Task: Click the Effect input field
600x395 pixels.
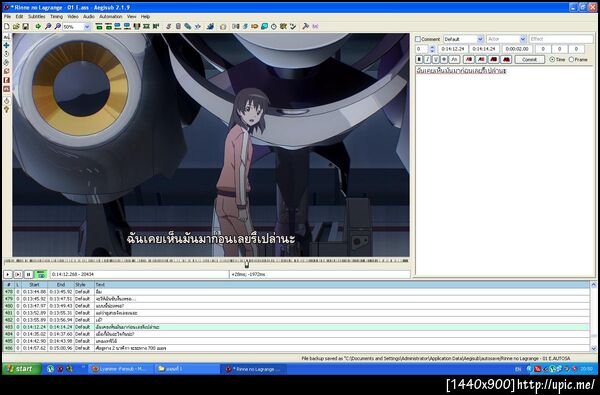Action: point(561,39)
